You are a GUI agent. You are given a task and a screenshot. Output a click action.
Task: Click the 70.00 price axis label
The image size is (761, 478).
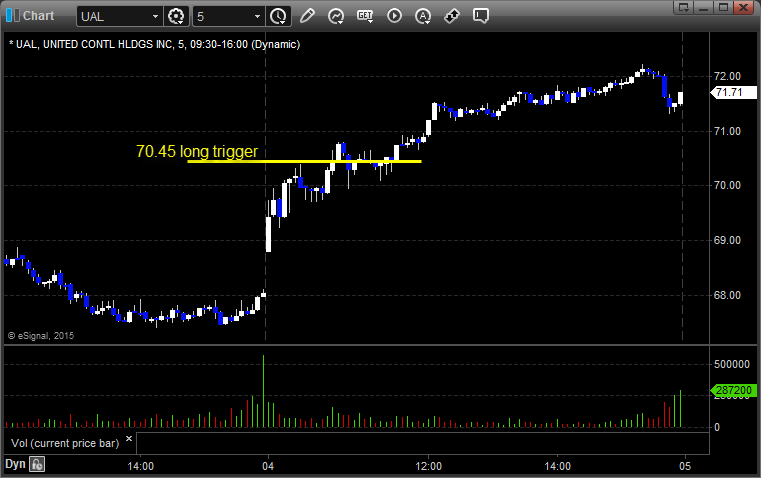coord(727,185)
